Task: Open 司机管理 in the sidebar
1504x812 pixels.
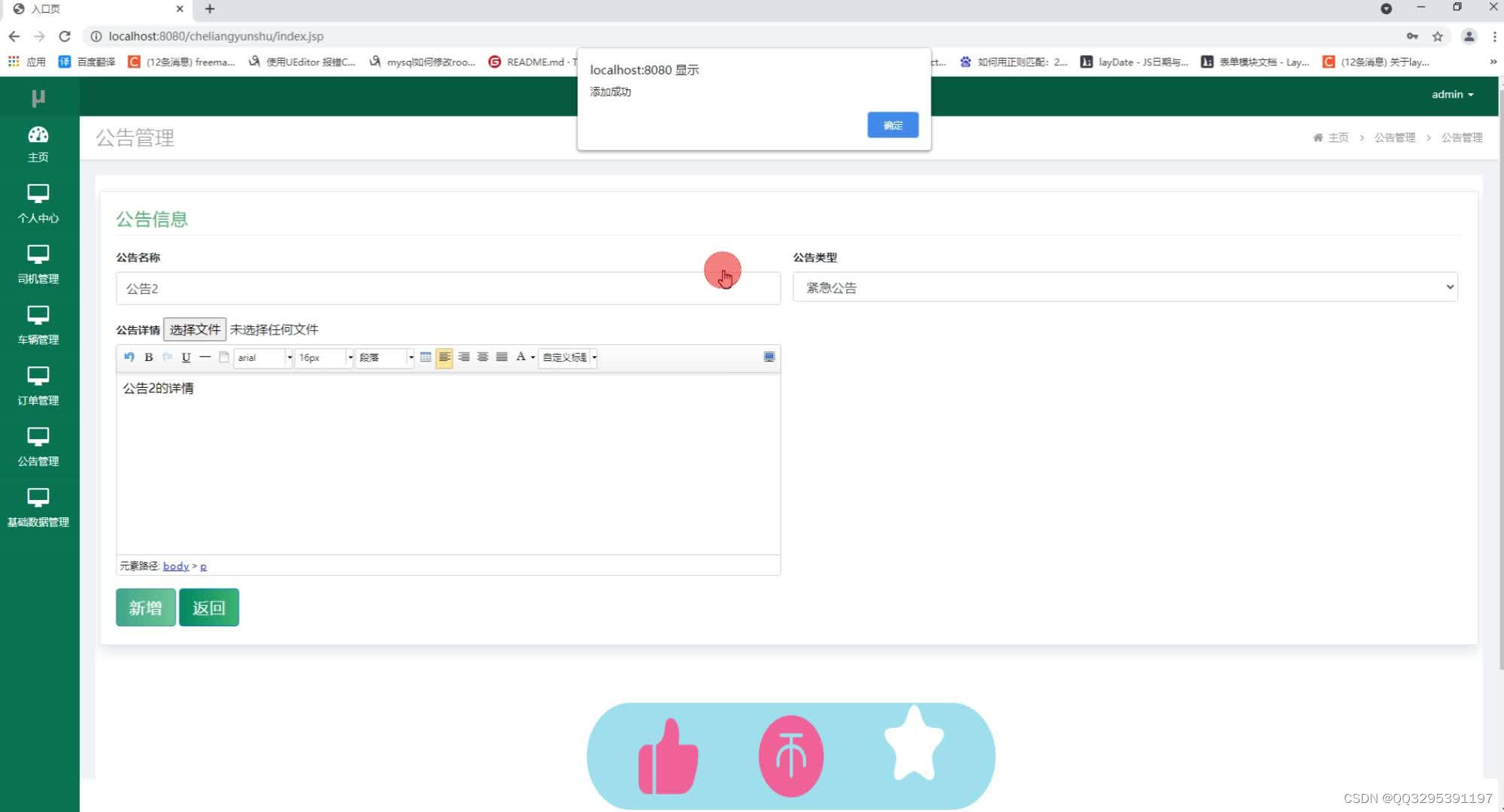Action: click(x=38, y=265)
